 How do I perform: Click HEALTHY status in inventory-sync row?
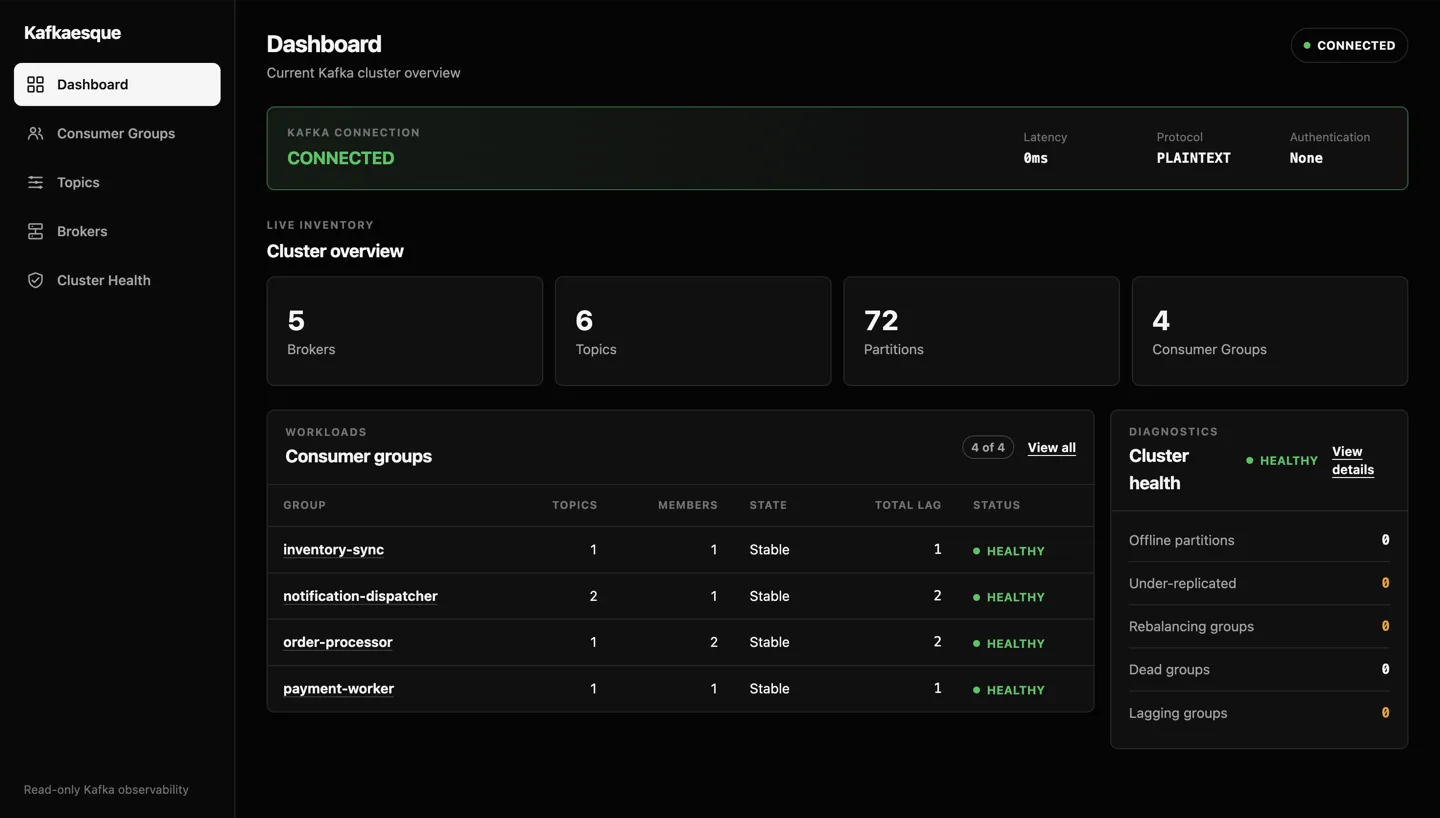click(1009, 551)
